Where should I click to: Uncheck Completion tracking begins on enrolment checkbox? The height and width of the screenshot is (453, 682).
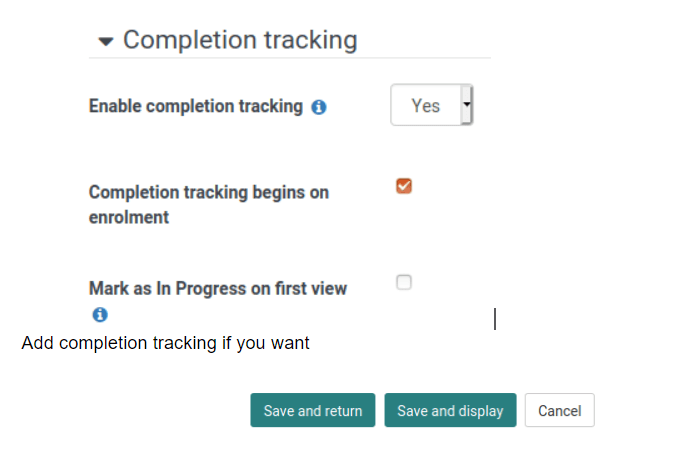(x=404, y=186)
